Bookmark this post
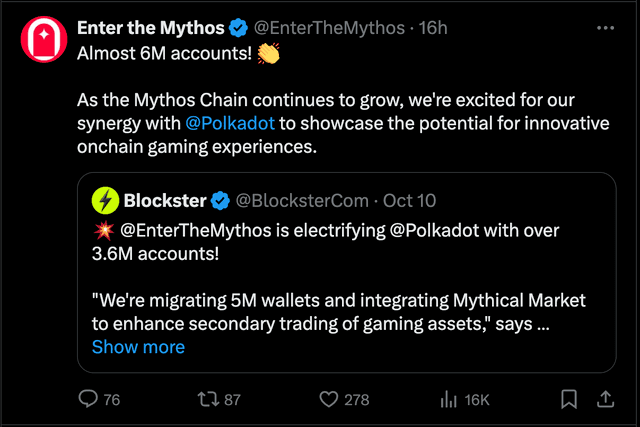This screenshot has height=427, width=640. (x=568, y=399)
